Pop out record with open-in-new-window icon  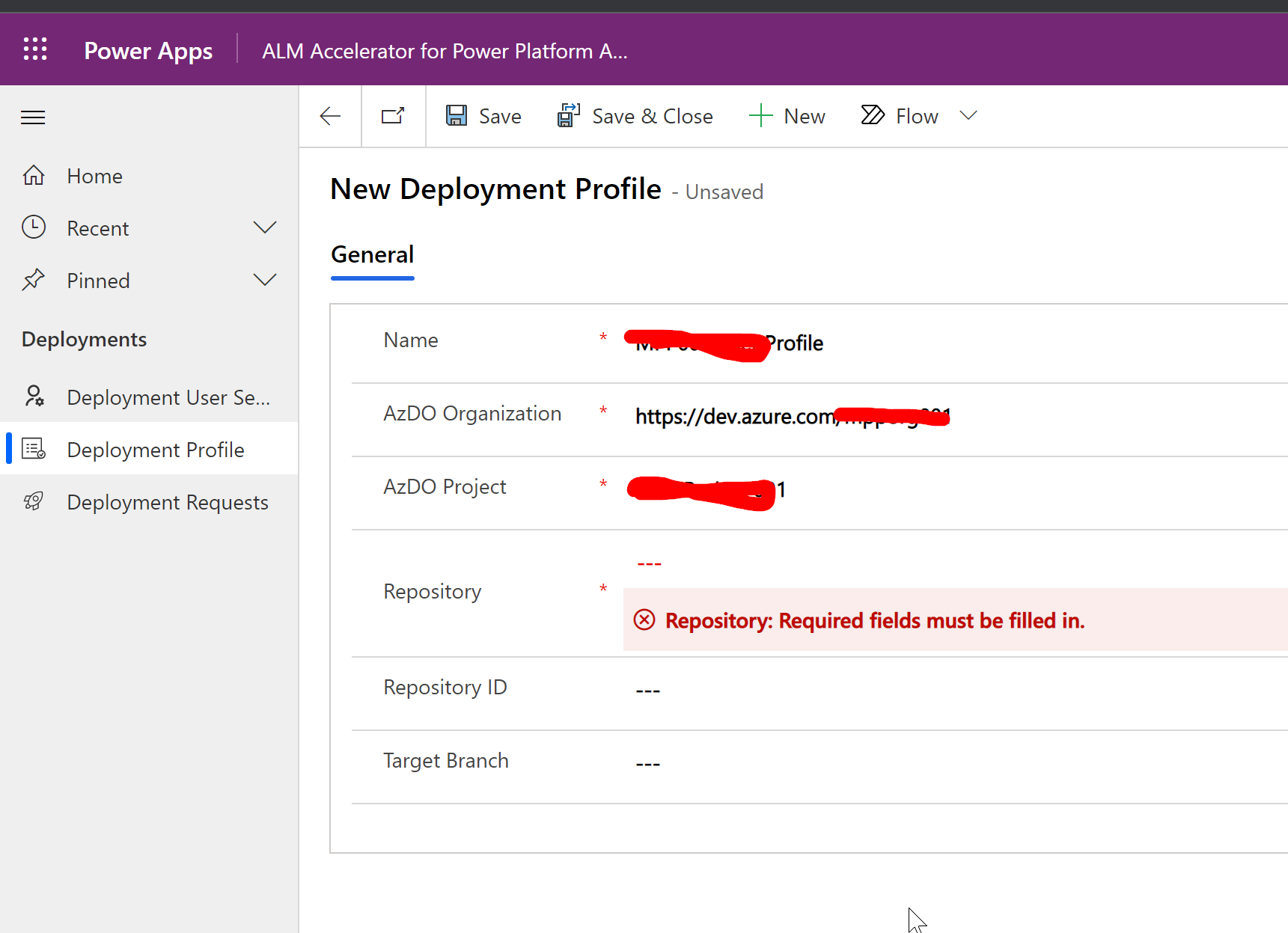click(x=393, y=116)
